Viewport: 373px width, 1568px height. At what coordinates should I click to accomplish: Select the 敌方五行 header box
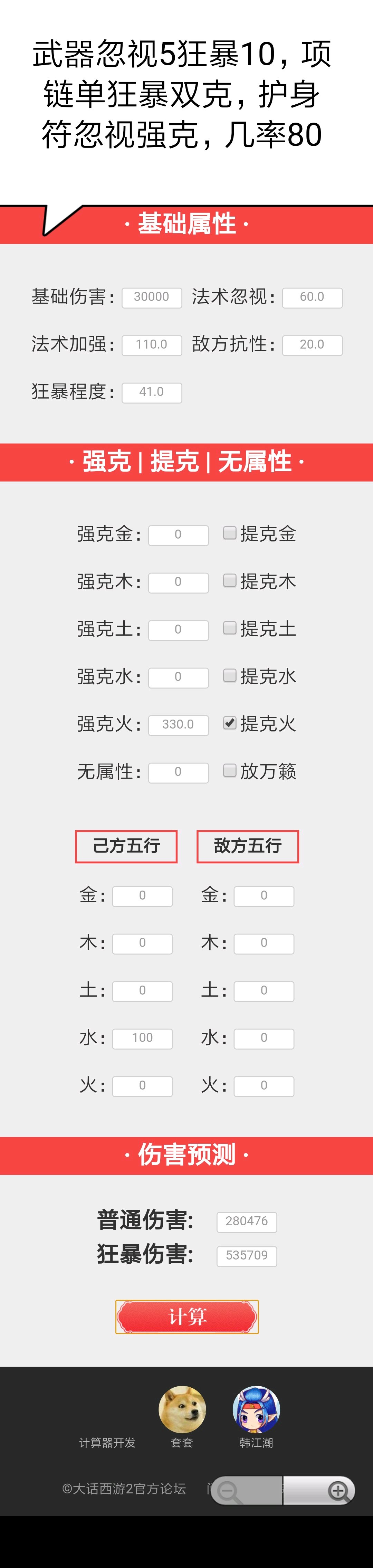[248, 846]
